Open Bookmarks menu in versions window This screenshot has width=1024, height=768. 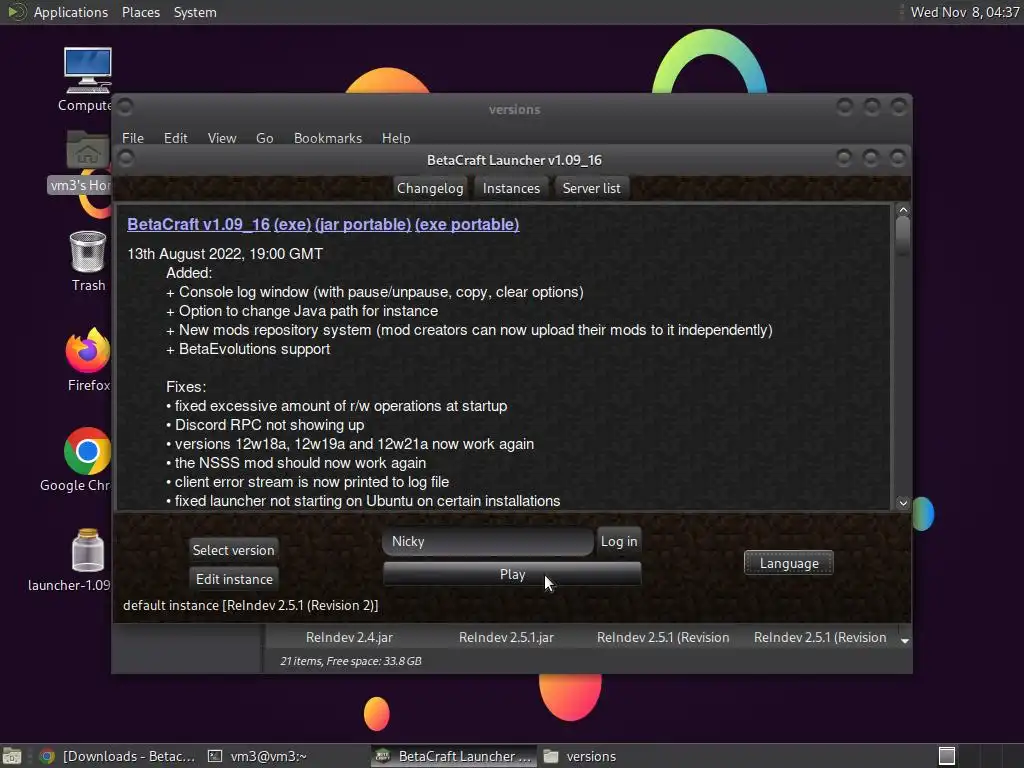(x=327, y=138)
